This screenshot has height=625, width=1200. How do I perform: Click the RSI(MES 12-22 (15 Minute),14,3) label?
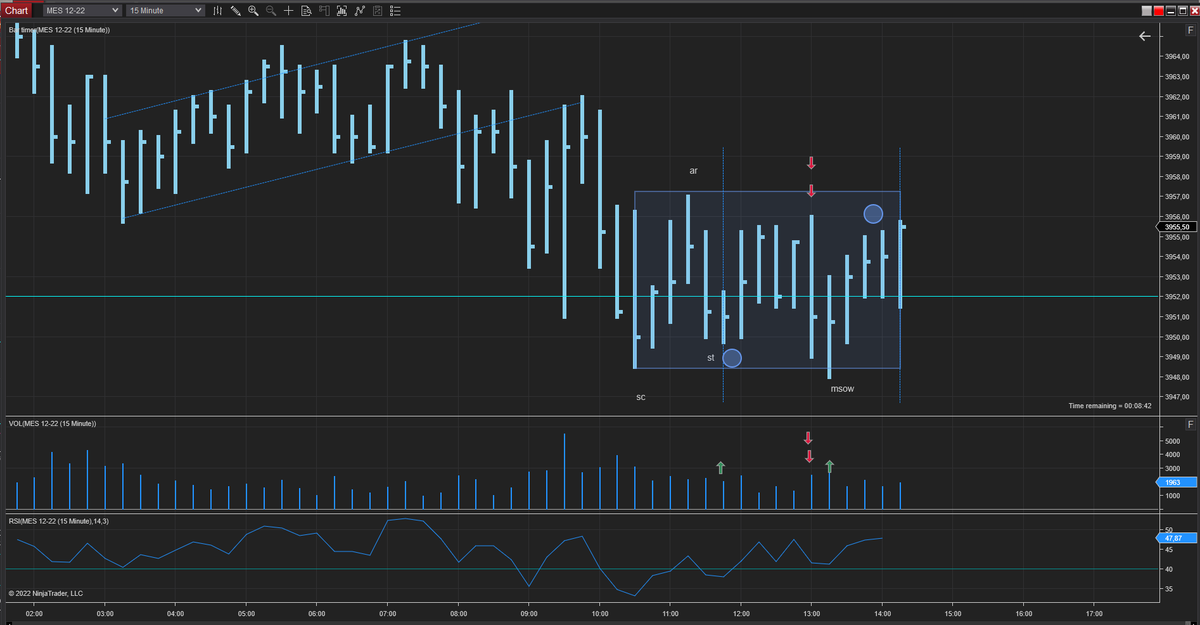tap(58, 521)
